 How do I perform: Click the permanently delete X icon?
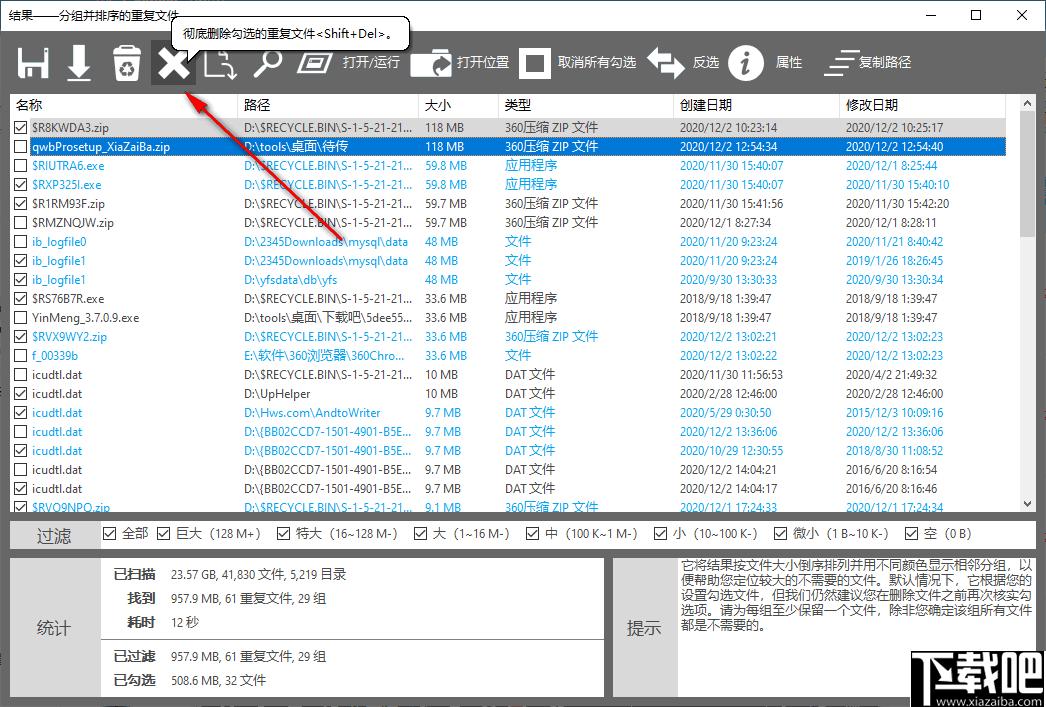[x=173, y=63]
